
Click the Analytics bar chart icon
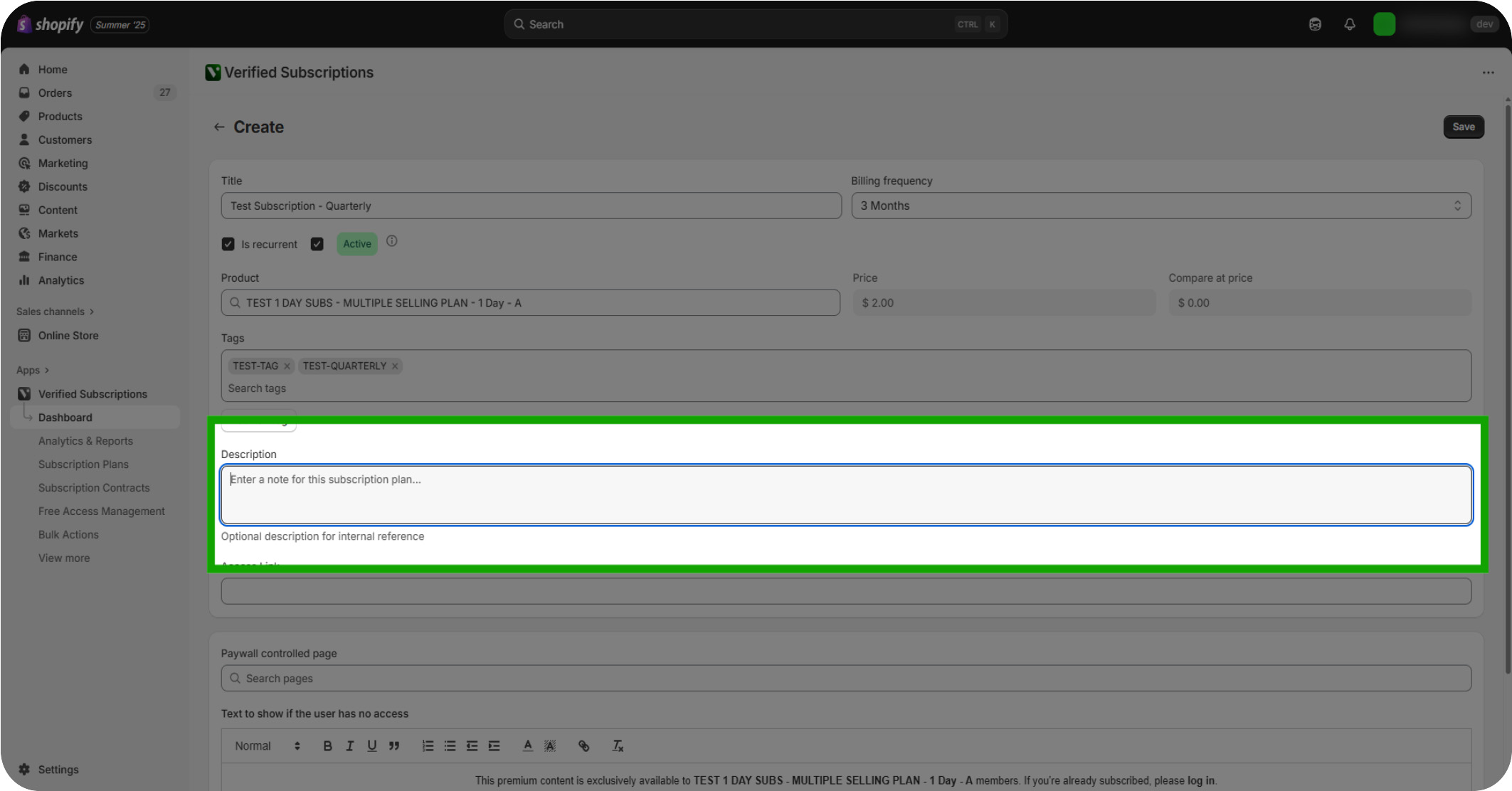click(x=24, y=280)
